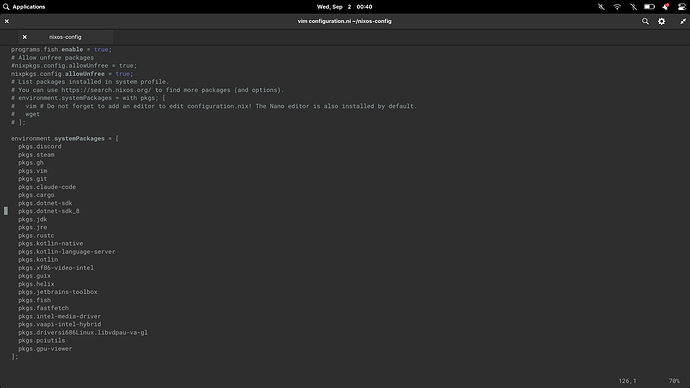Close the terminal window
Screen dimensions: 690x388
[7, 21]
